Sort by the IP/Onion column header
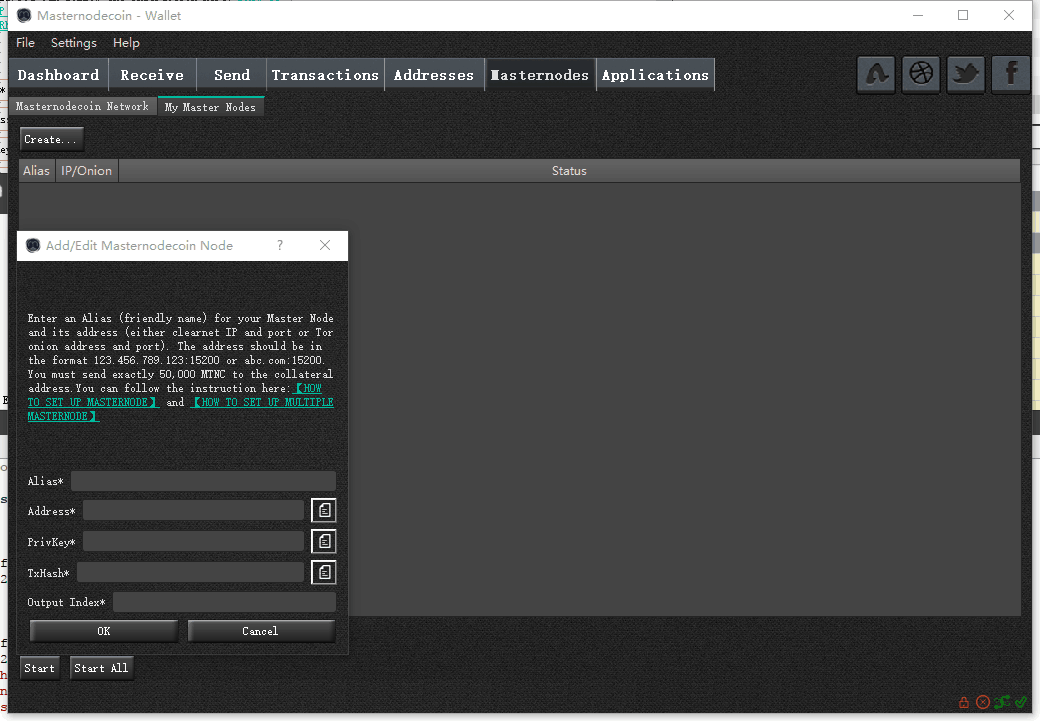This screenshot has height=721, width=1040. (x=86, y=170)
